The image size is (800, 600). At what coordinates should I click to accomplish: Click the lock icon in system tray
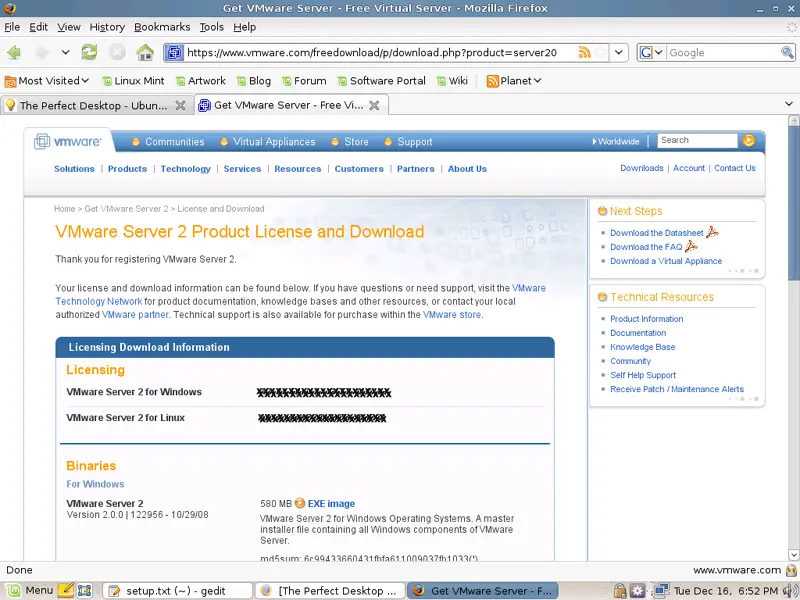(620, 591)
